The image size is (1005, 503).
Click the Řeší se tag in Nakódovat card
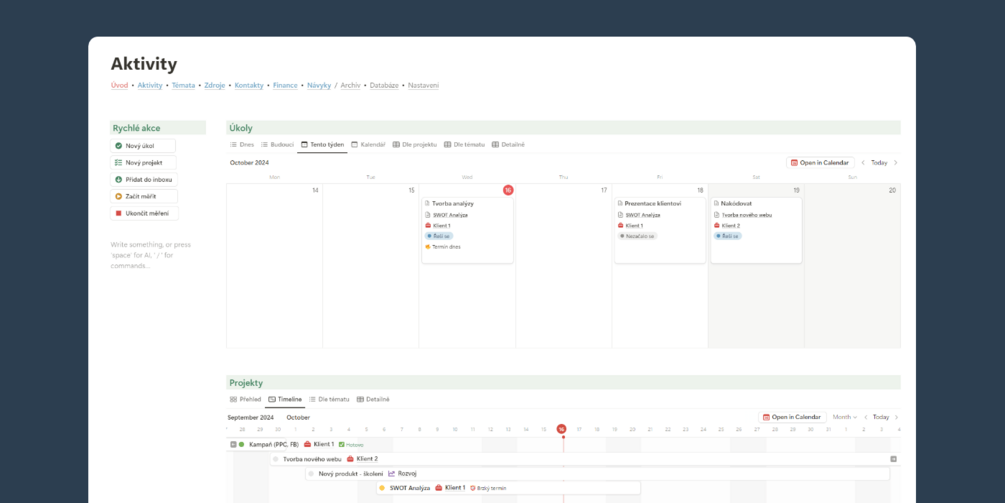[727, 236]
